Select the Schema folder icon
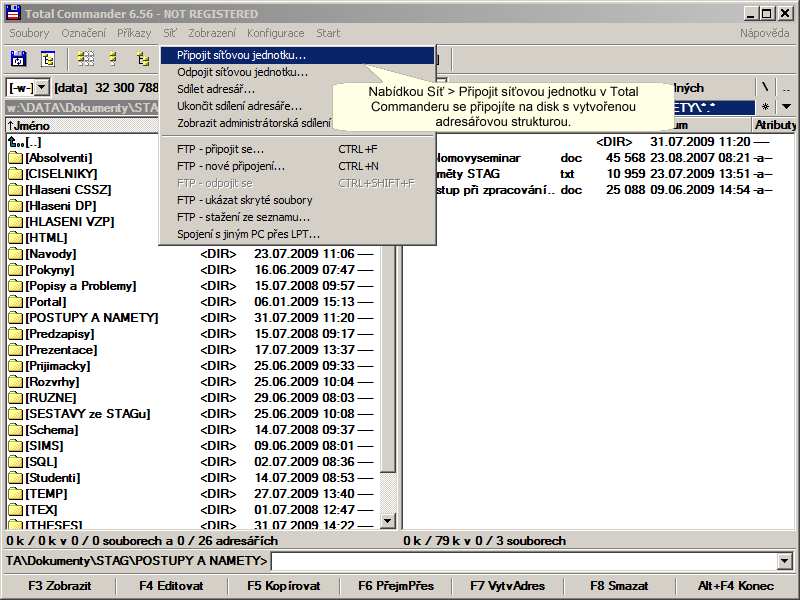Screen dimensions: 800x600 point(16,430)
